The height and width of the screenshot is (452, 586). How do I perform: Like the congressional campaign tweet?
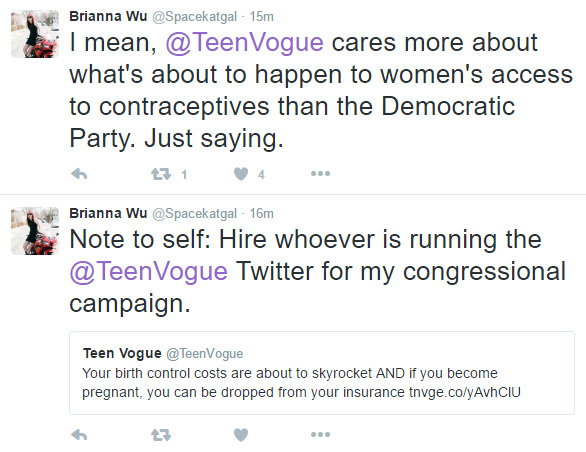click(241, 434)
